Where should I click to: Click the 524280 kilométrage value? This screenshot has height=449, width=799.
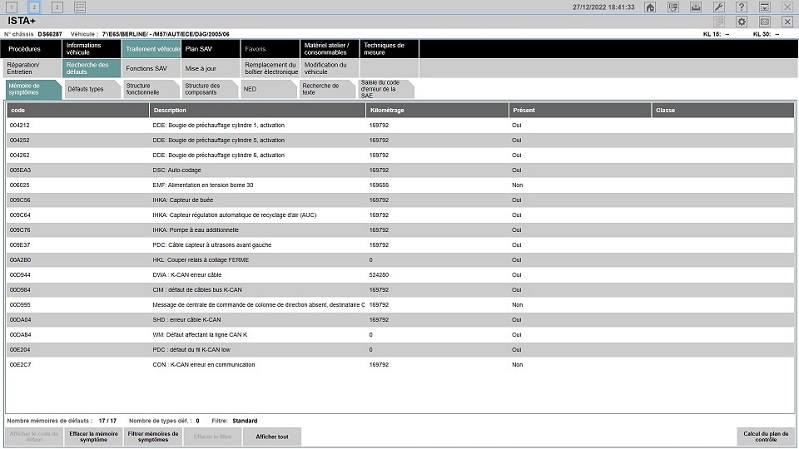point(379,275)
